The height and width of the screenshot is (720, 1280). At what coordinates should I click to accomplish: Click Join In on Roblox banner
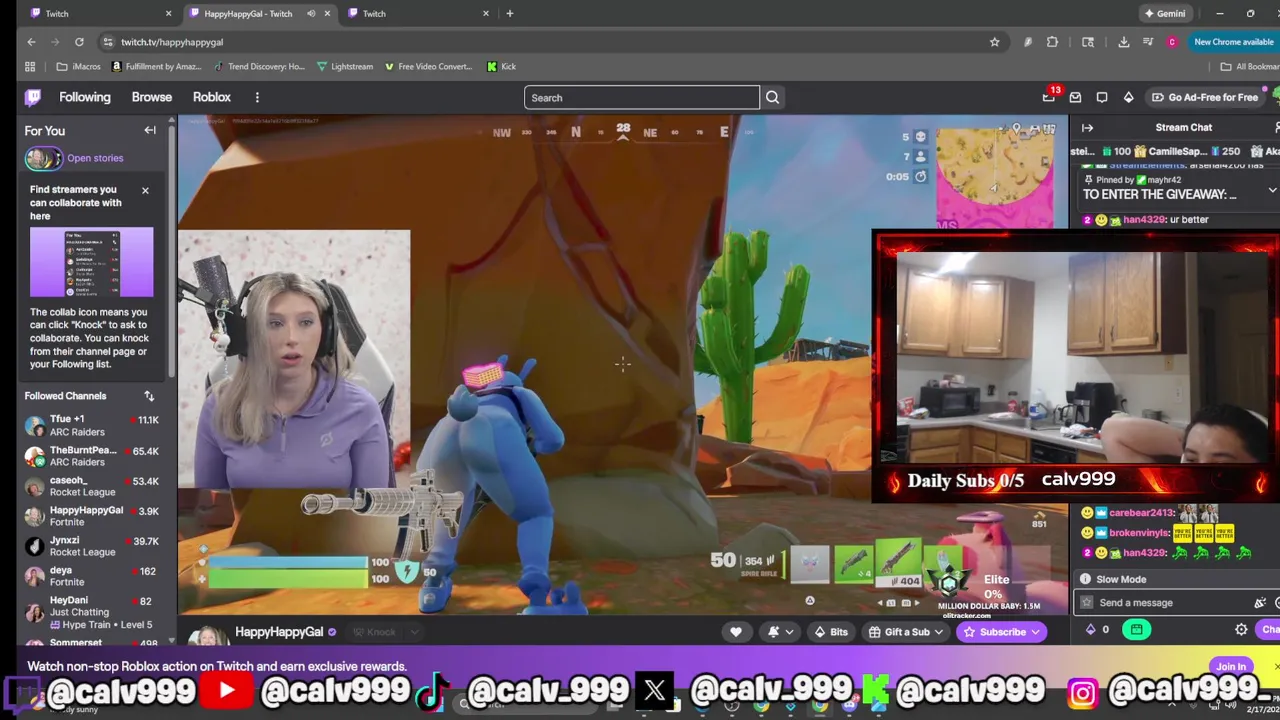[x=1231, y=666]
